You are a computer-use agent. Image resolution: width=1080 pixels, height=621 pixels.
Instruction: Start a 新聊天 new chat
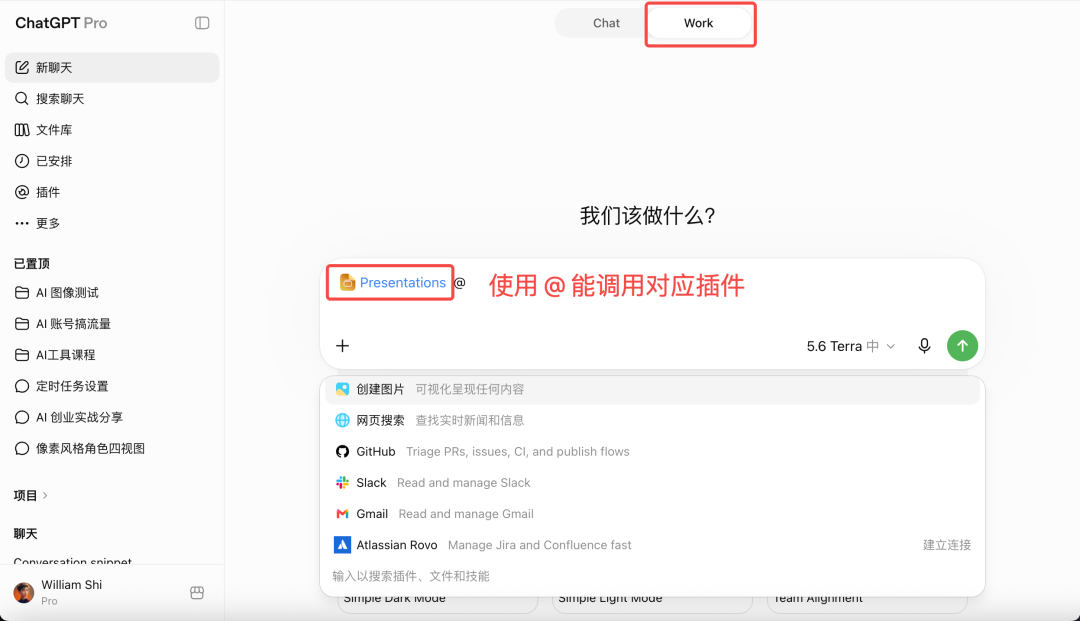pyautogui.click(x=112, y=67)
